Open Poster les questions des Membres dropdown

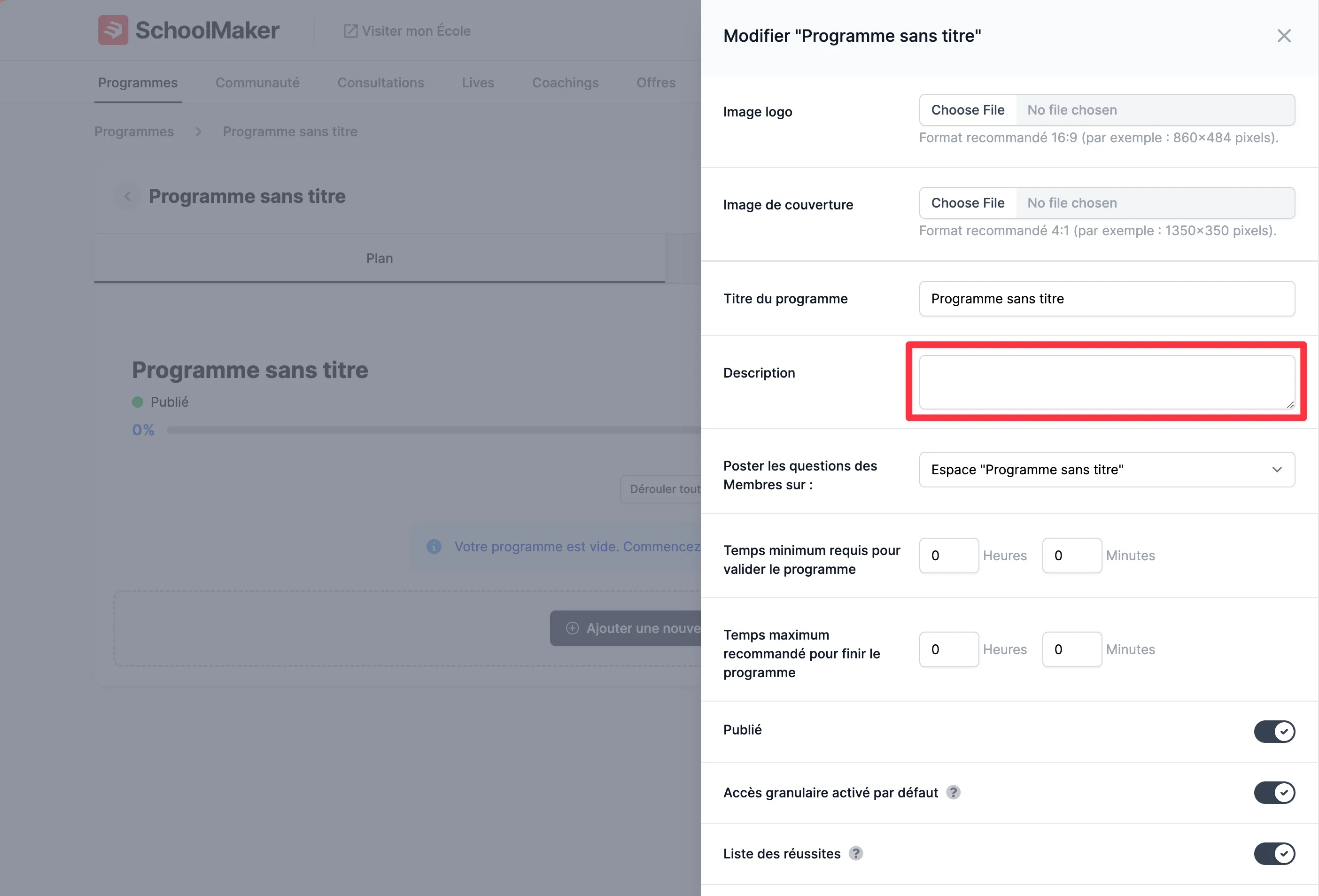pos(1107,469)
